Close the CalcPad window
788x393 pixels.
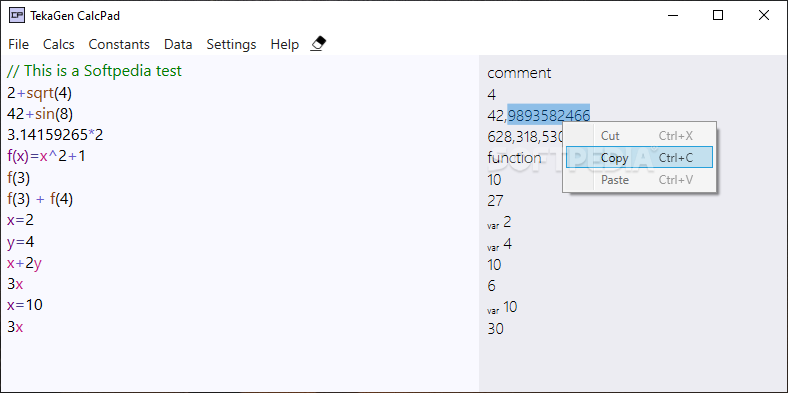pyautogui.click(x=763, y=16)
